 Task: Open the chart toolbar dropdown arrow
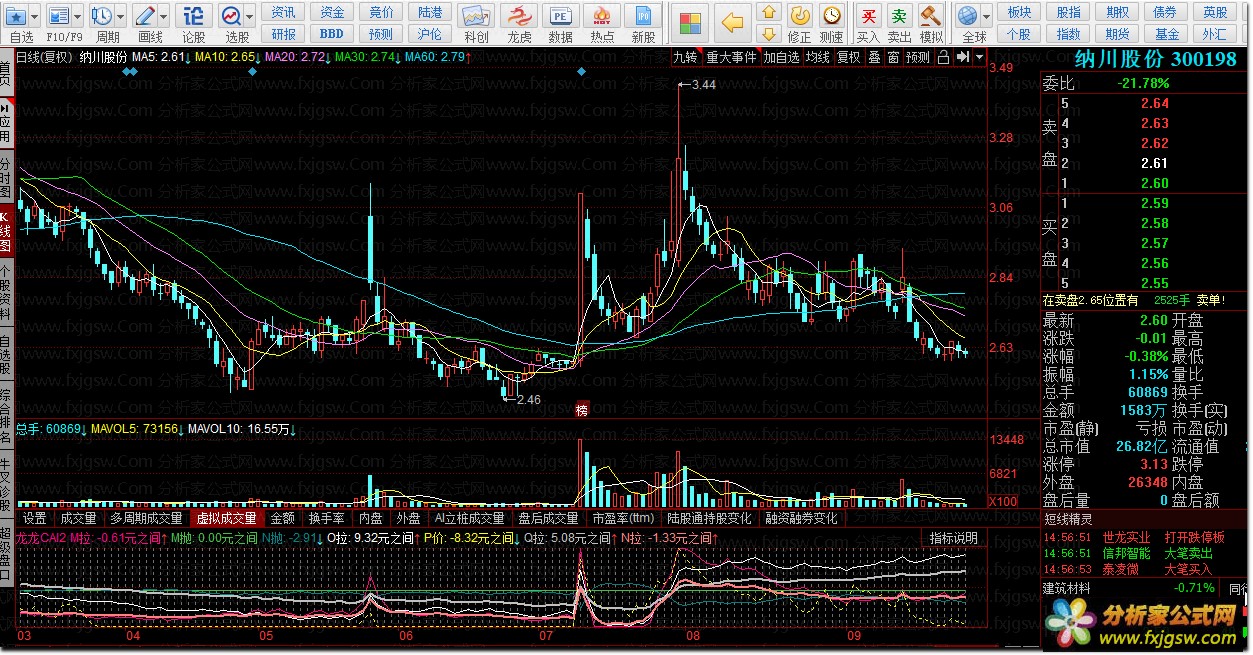click(x=979, y=57)
